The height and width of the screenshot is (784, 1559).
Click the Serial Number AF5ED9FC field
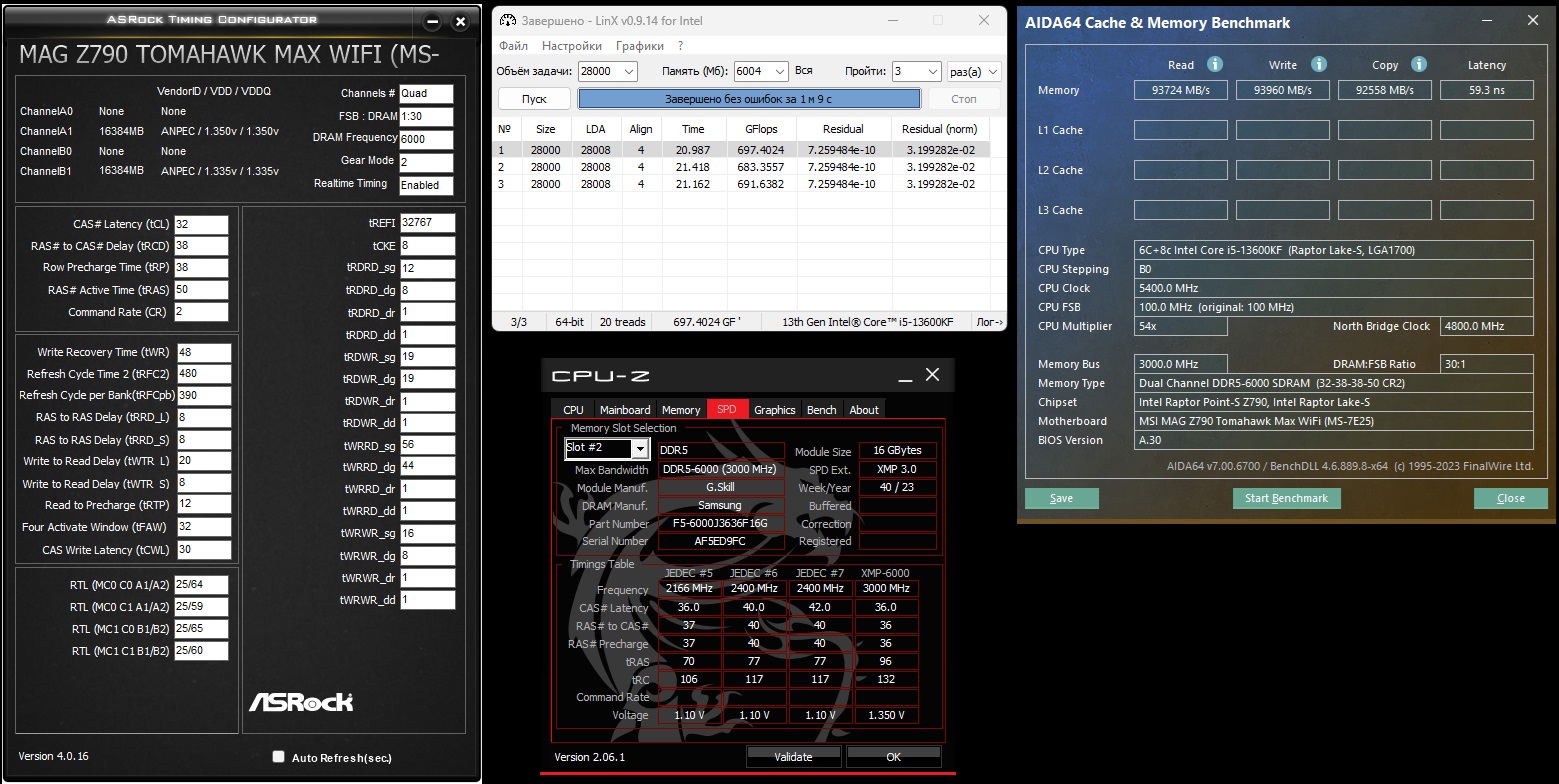pos(720,542)
